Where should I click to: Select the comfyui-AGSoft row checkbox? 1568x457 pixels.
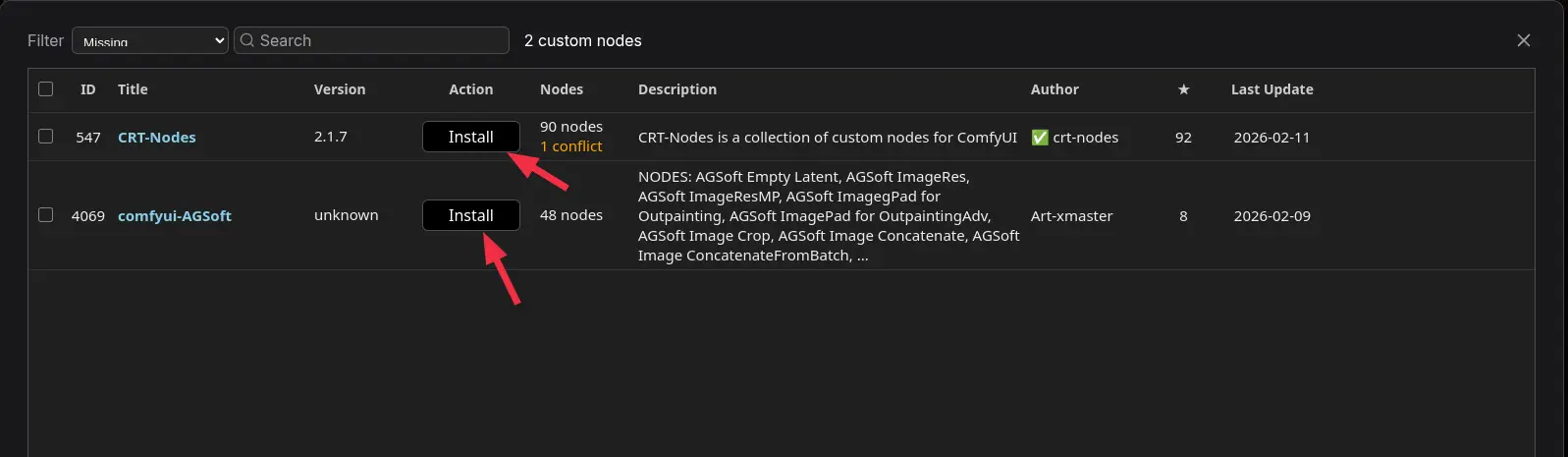46,215
